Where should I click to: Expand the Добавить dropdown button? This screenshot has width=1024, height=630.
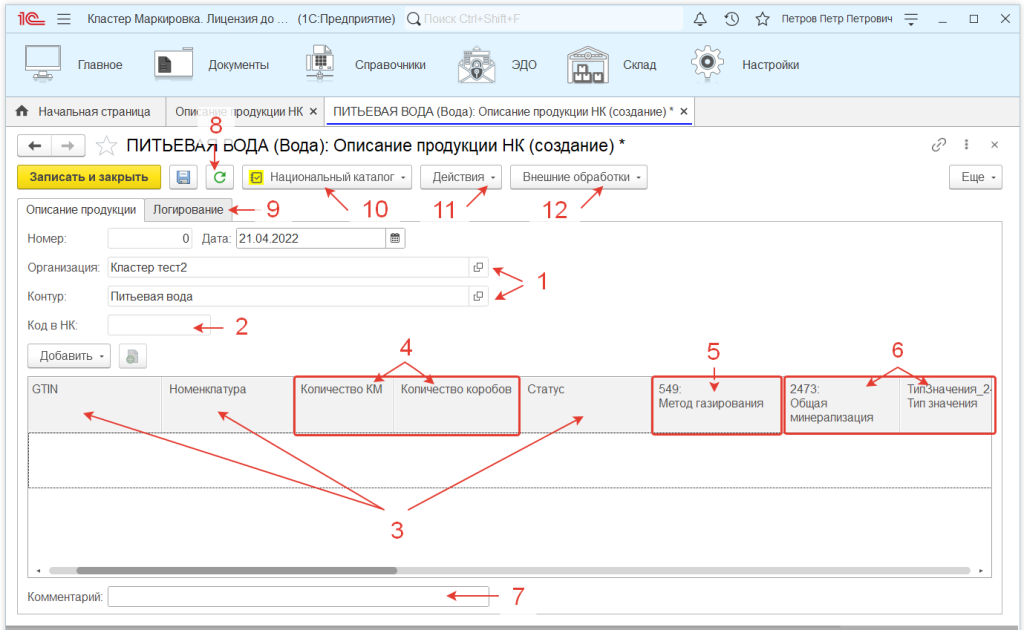[x=69, y=356]
